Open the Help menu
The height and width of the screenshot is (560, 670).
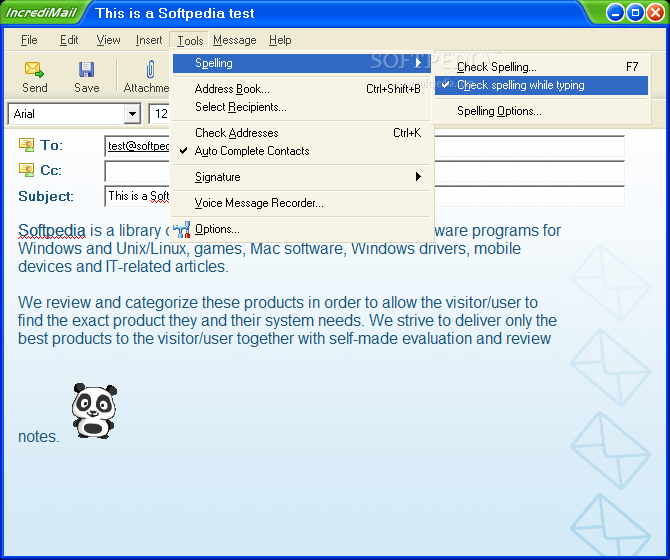coord(280,40)
